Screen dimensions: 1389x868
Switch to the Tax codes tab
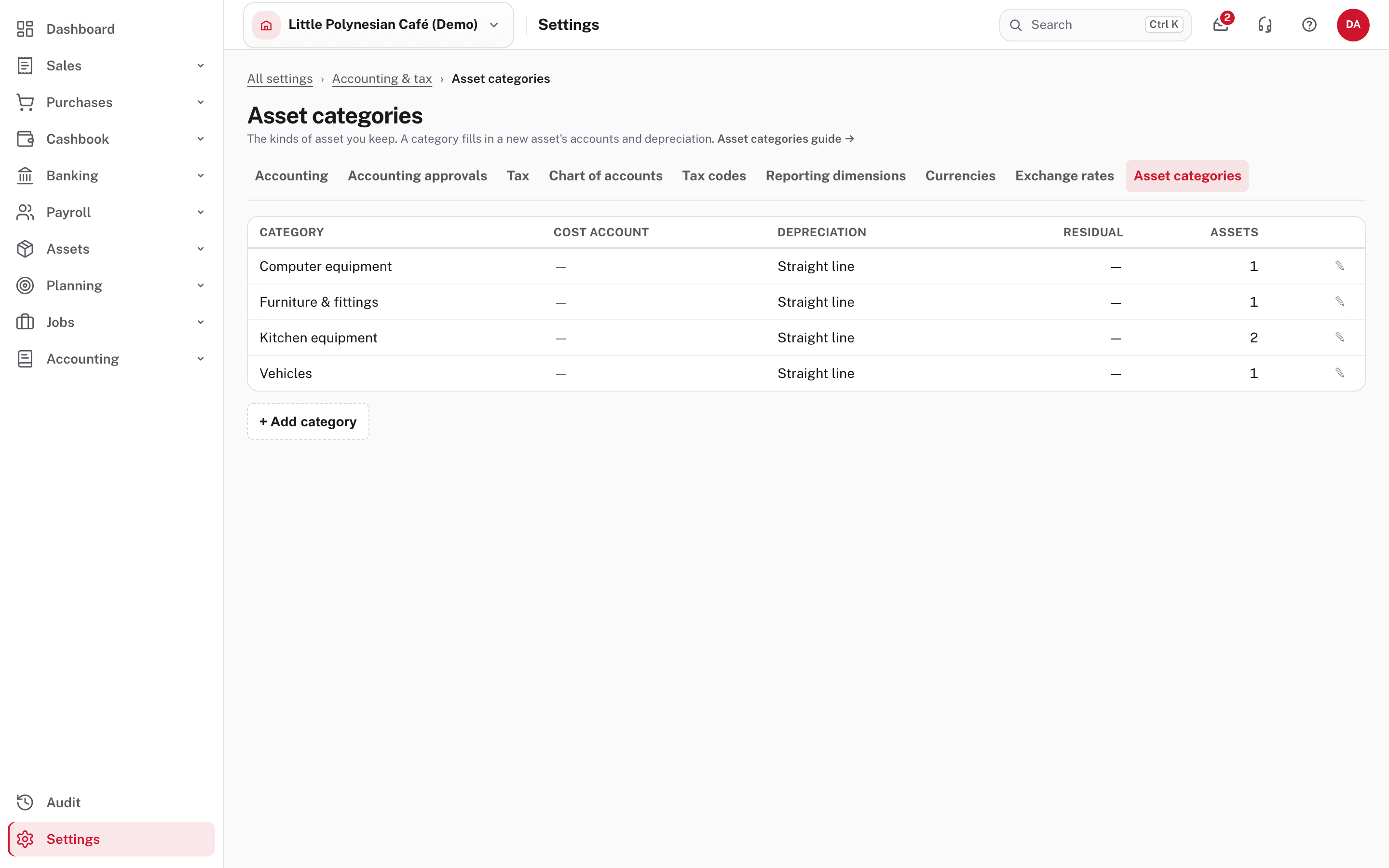tap(714, 176)
